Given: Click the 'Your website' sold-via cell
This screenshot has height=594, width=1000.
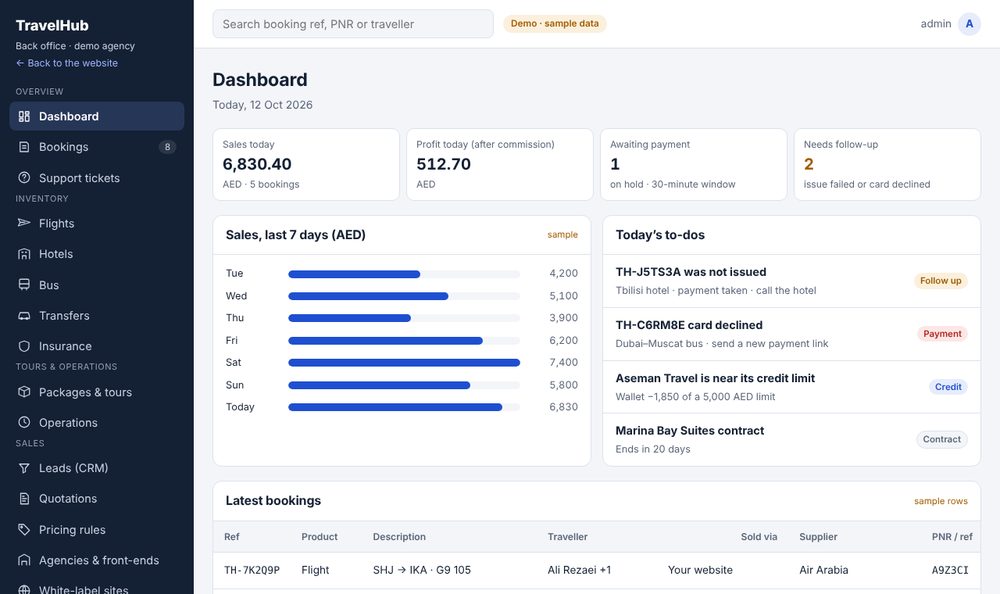Looking at the screenshot, I should [700, 570].
